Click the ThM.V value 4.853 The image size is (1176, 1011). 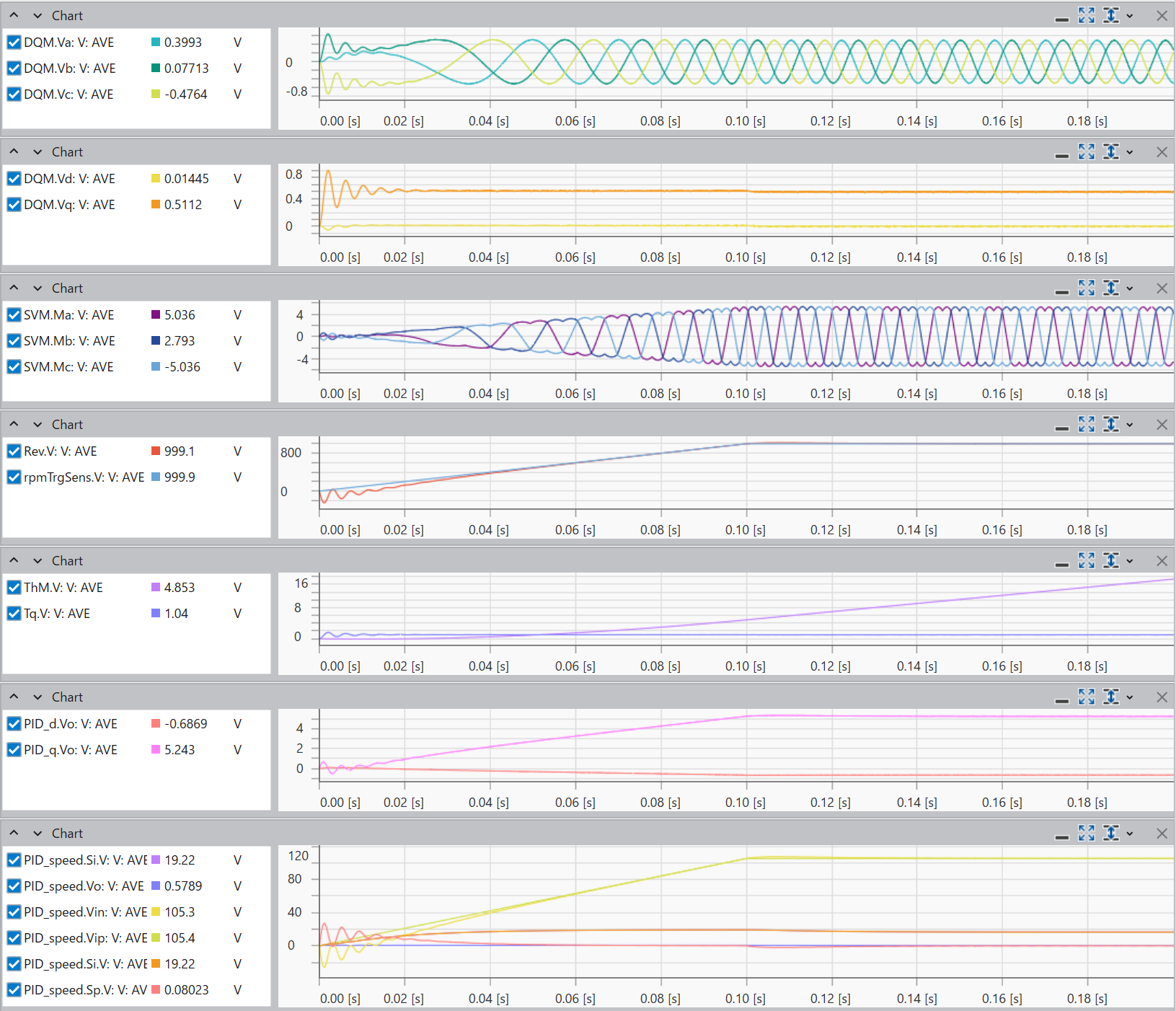(x=180, y=588)
